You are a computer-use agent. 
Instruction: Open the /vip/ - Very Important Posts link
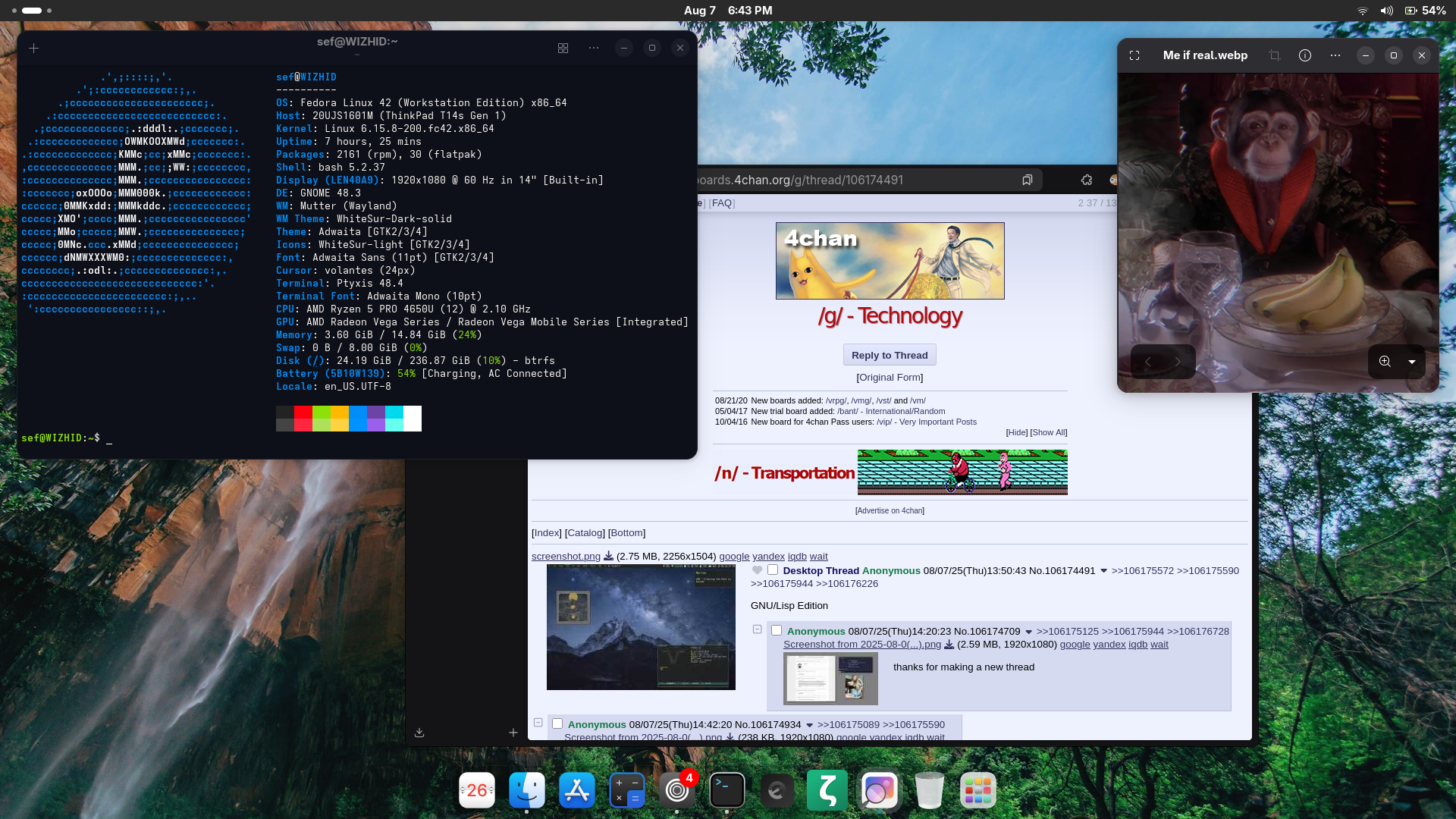927,422
